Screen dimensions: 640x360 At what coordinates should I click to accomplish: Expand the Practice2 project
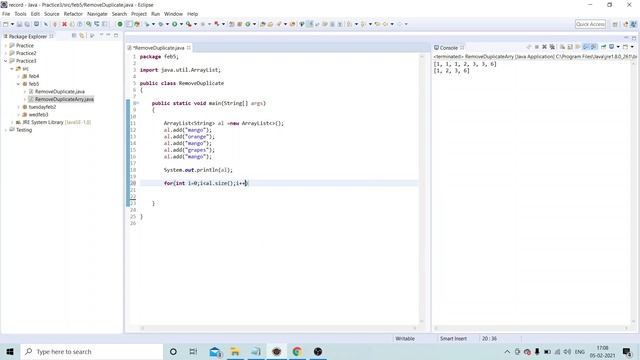[6, 53]
